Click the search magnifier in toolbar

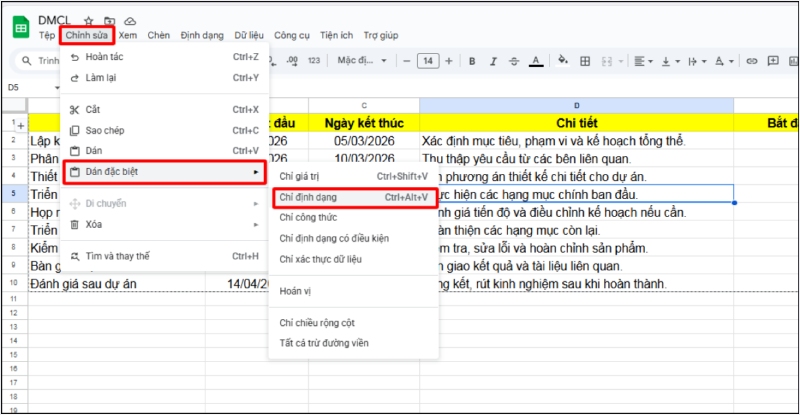pyautogui.click(x=27, y=61)
